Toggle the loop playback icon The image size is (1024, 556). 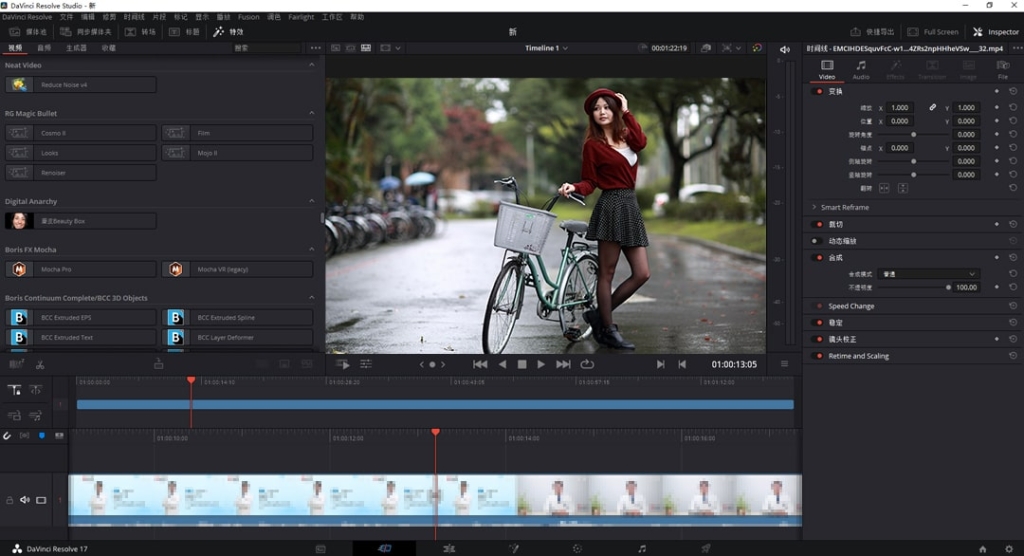(x=587, y=365)
